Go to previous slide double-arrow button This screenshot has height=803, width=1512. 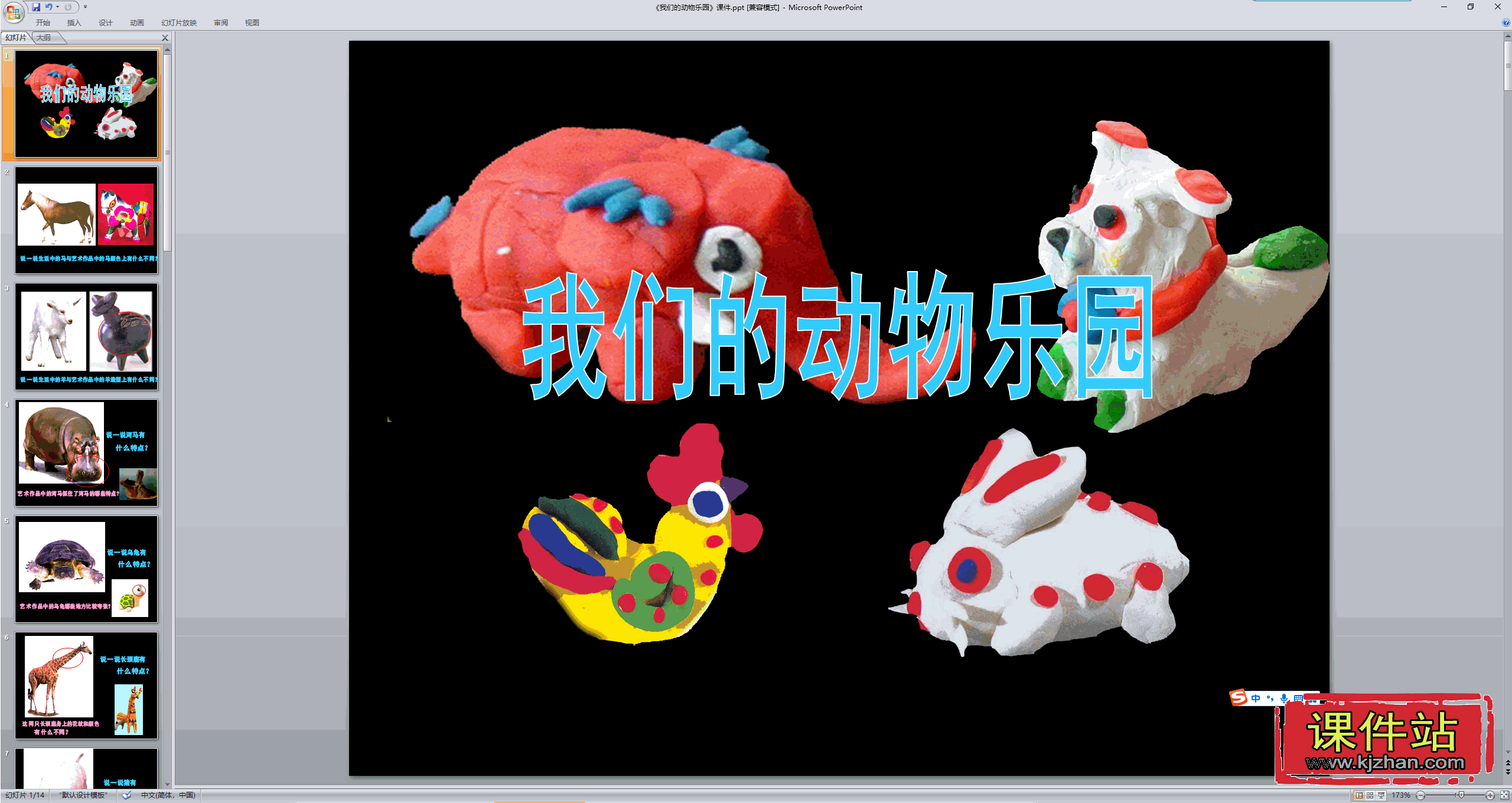[x=1507, y=763]
